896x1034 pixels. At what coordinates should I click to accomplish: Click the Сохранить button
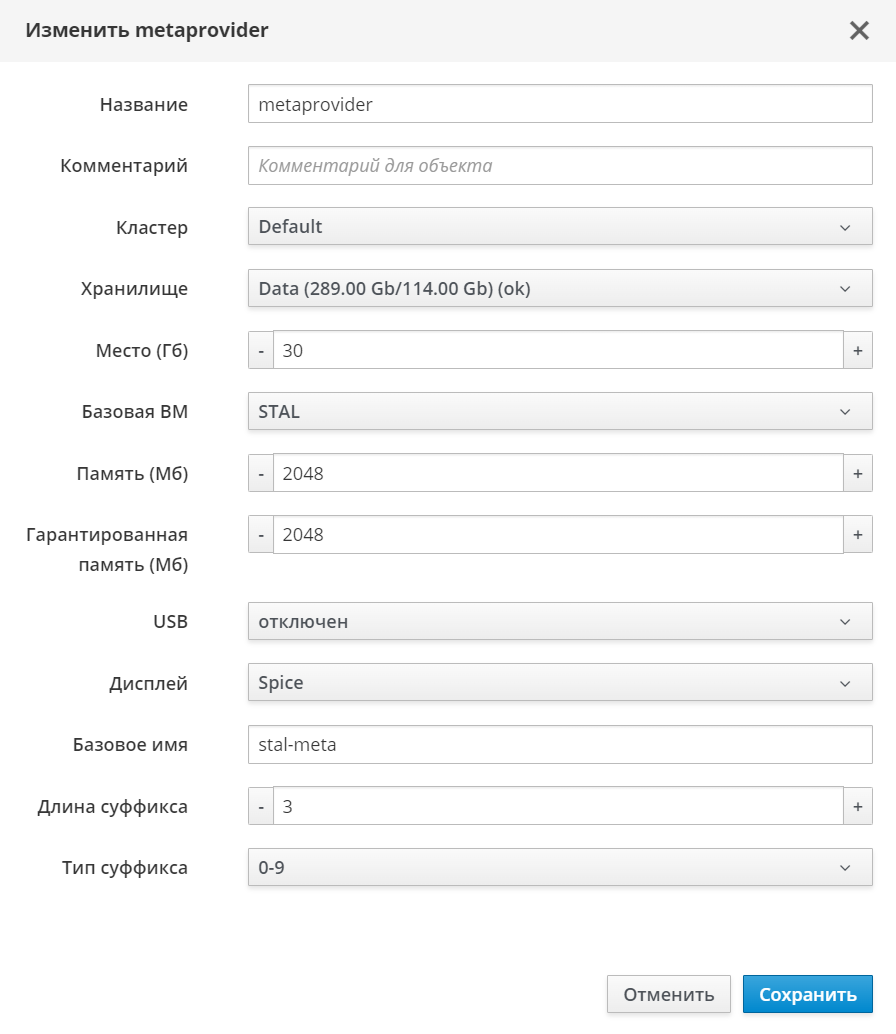coord(807,995)
